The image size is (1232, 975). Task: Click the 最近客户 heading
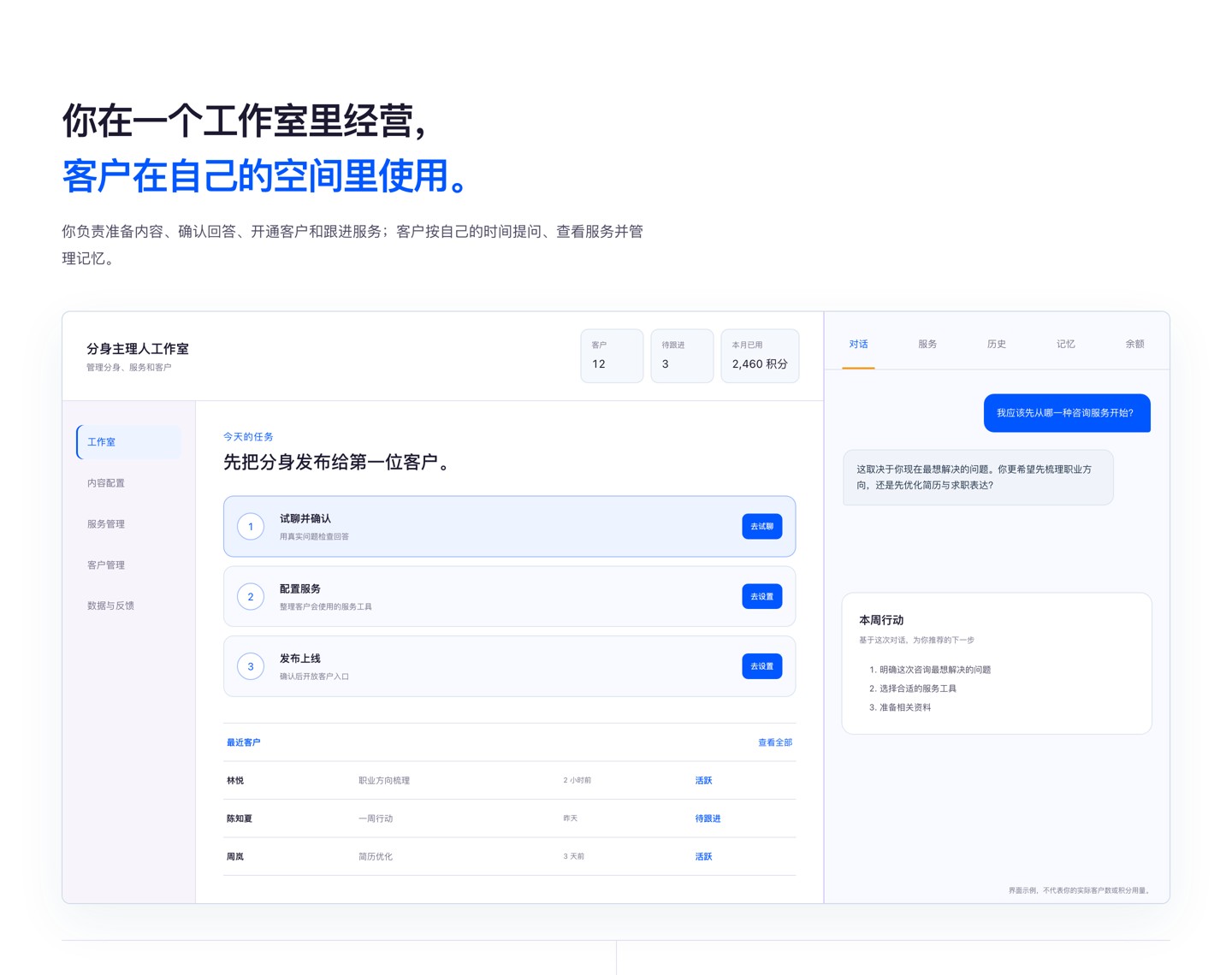(x=244, y=742)
